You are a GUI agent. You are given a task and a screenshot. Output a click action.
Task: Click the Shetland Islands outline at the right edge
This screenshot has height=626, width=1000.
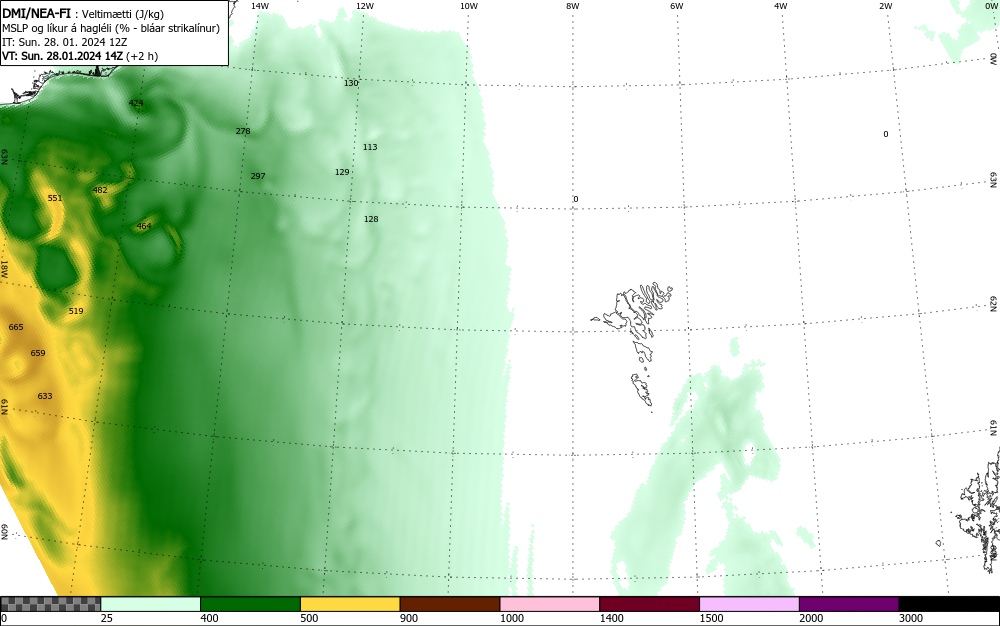[979, 510]
